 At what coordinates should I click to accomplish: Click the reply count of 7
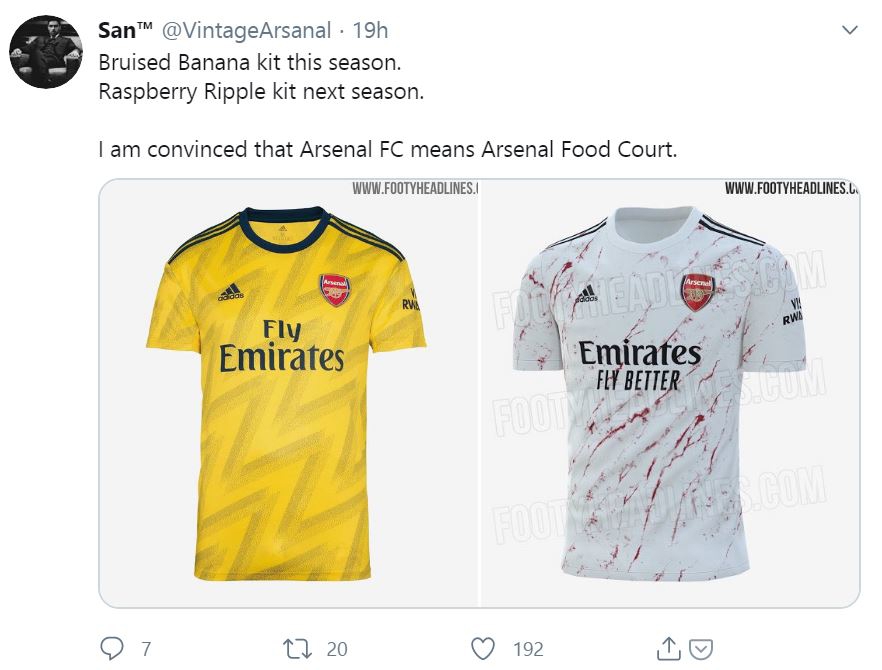click(146, 649)
